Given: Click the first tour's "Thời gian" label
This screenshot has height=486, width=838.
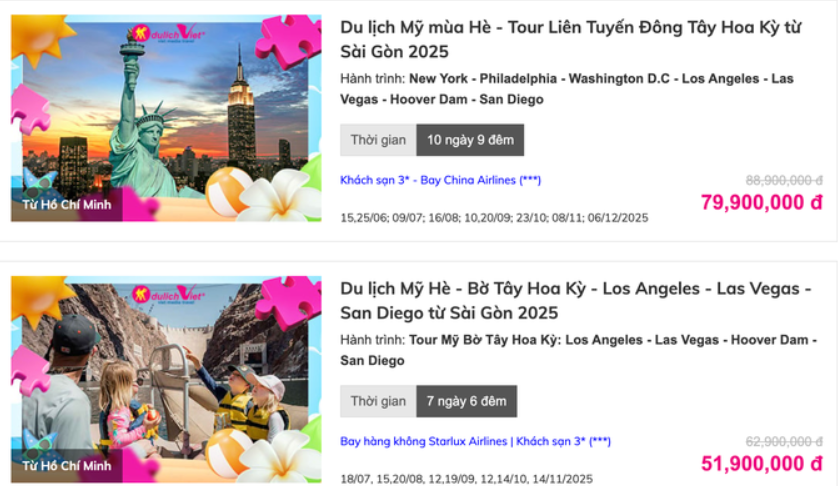Looking at the screenshot, I should click(x=378, y=140).
